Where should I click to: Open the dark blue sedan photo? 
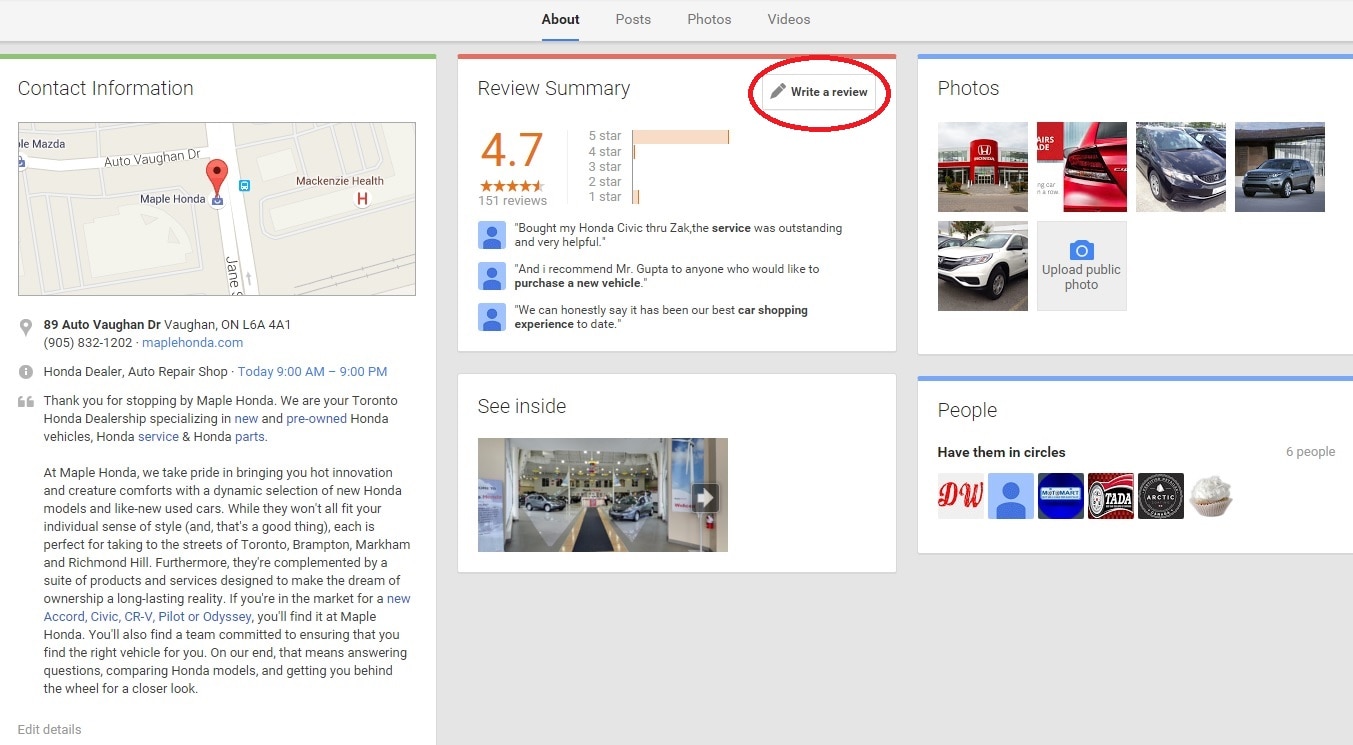(x=1181, y=167)
